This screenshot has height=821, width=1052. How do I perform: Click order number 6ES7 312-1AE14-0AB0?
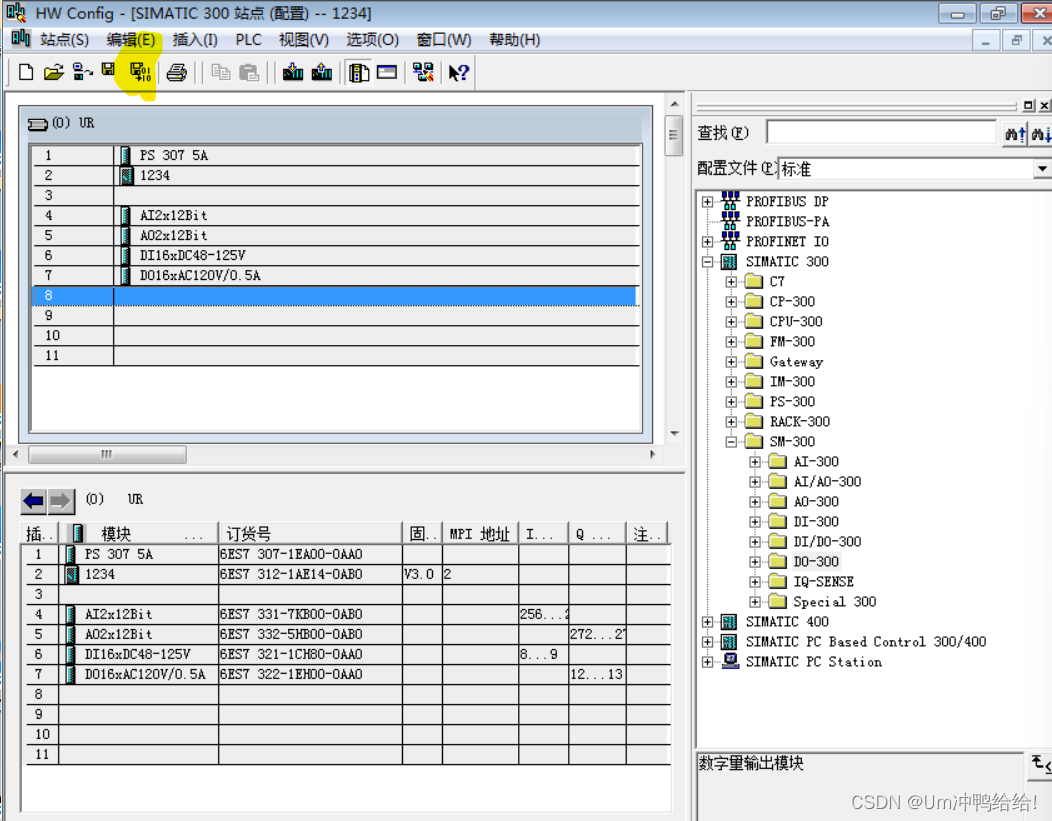[x=291, y=575]
